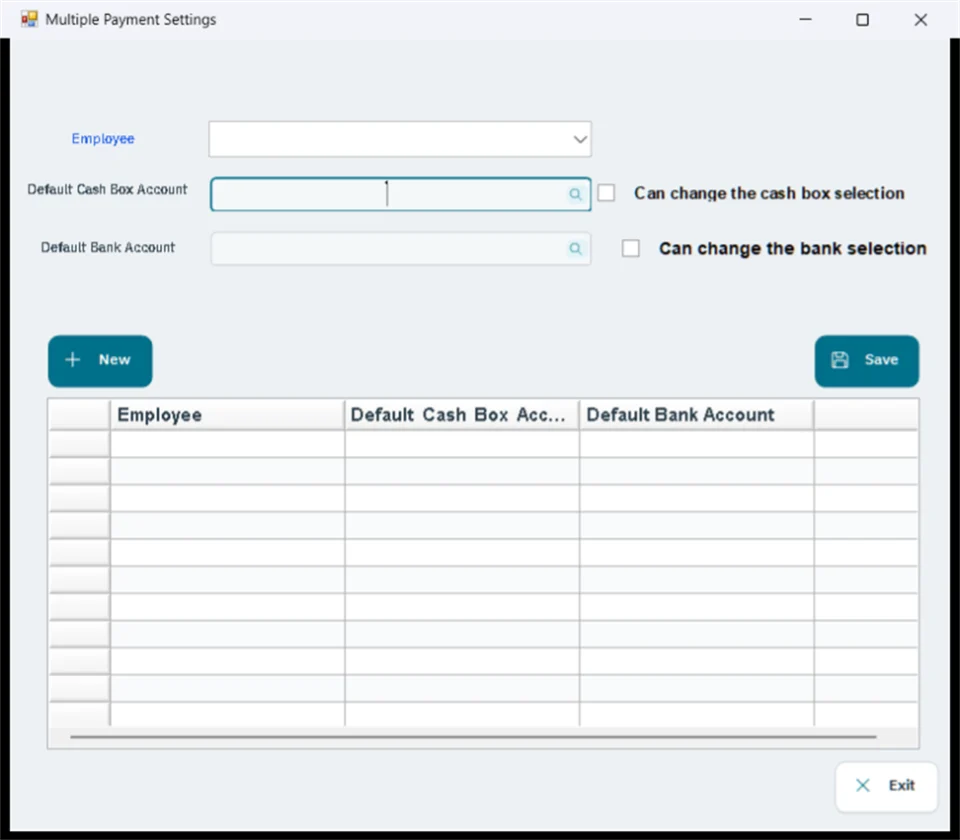Screen dimensions: 960x840
Task: Click the floppy disk icon on Save button
Action: point(839,360)
